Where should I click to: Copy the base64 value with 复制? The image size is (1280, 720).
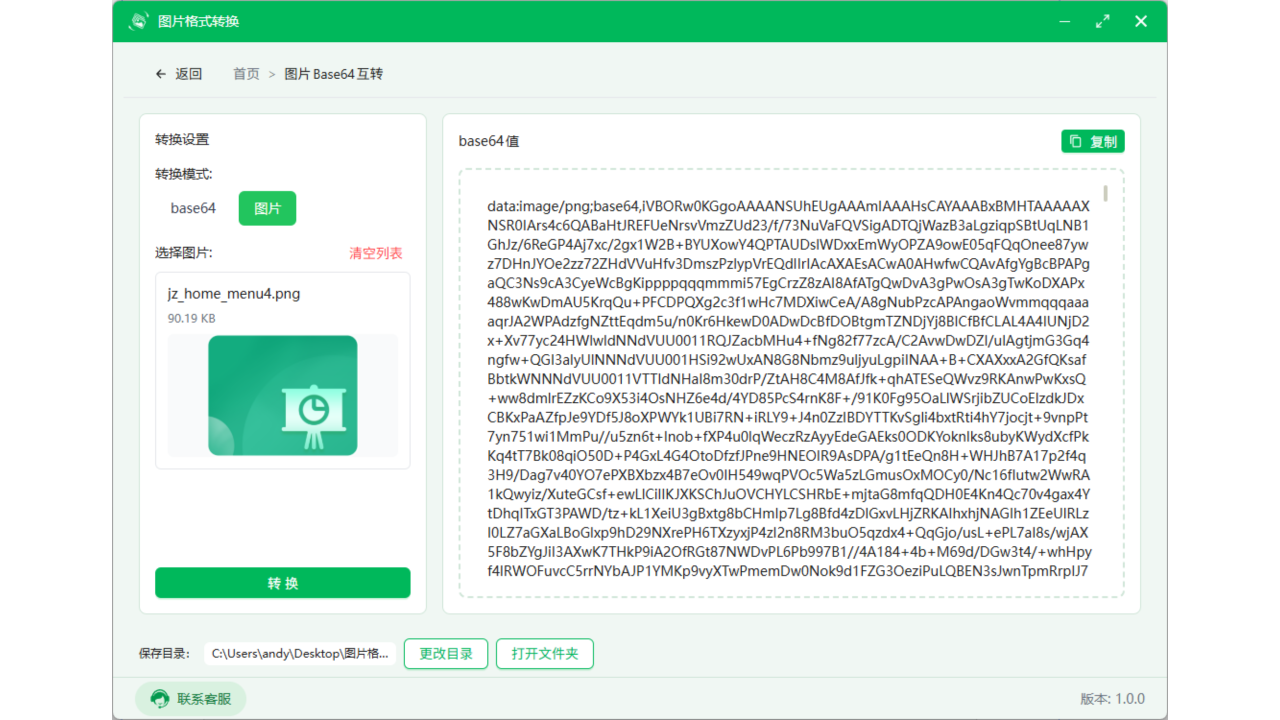pyautogui.click(x=1092, y=142)
